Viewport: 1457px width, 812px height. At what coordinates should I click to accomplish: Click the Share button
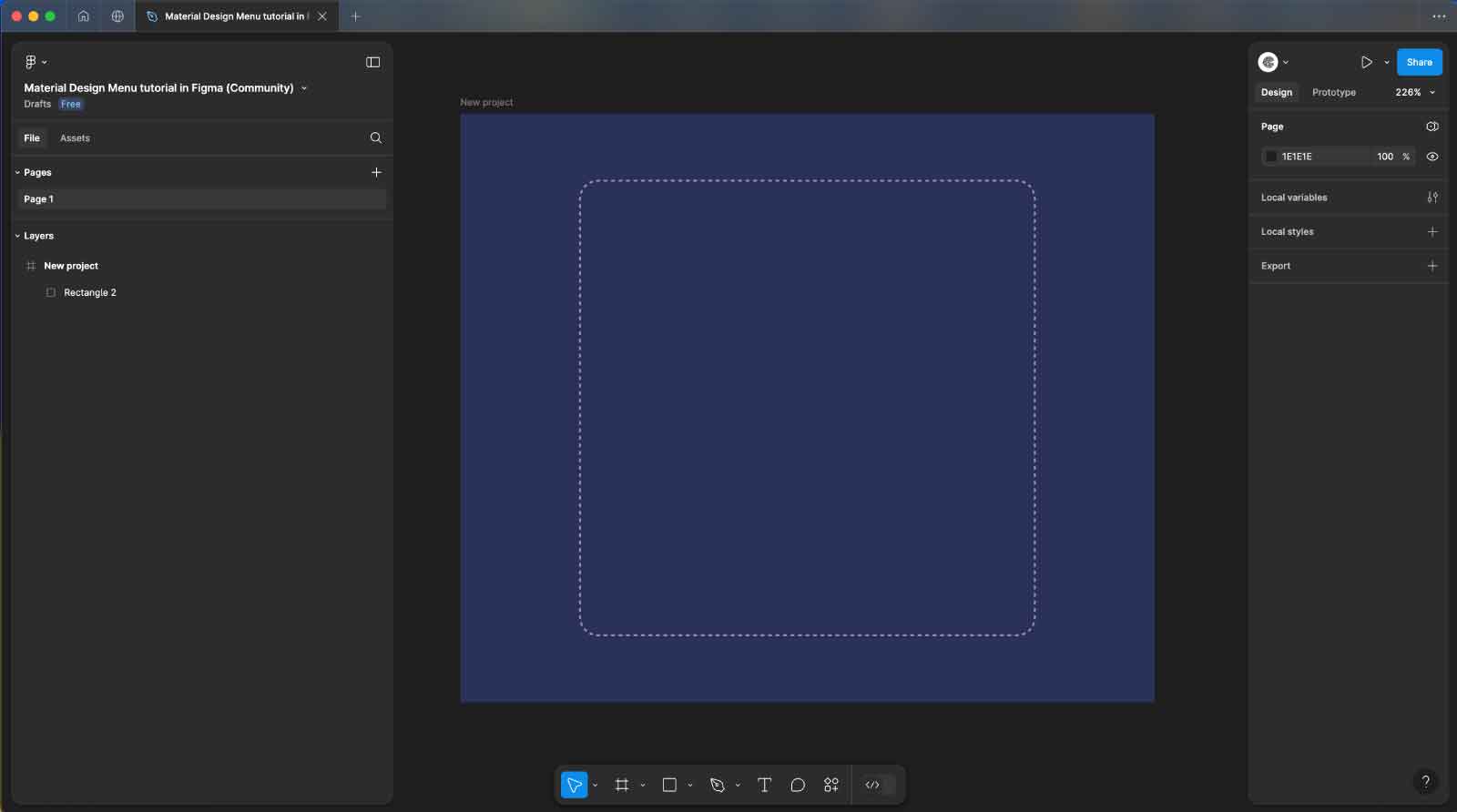pyautogui.click(x=1419, y=62)
